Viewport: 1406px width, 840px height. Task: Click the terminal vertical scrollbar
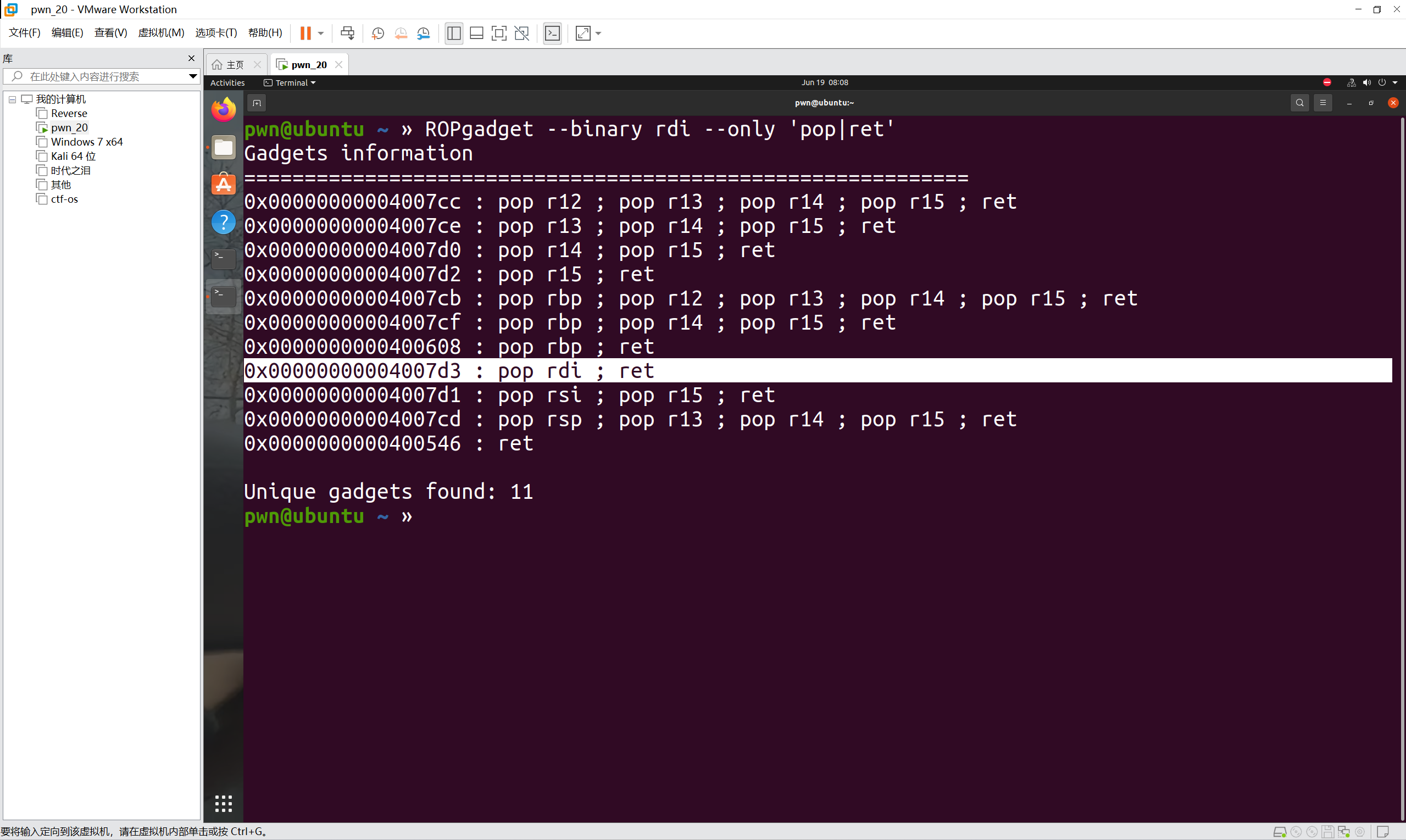click(1402, 469)
